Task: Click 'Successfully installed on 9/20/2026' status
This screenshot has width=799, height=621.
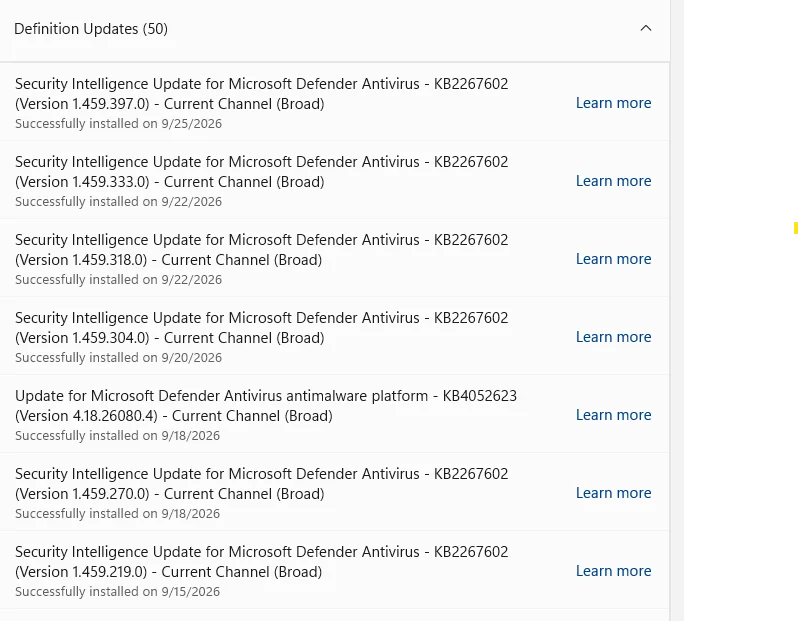Action: point(118,358)
